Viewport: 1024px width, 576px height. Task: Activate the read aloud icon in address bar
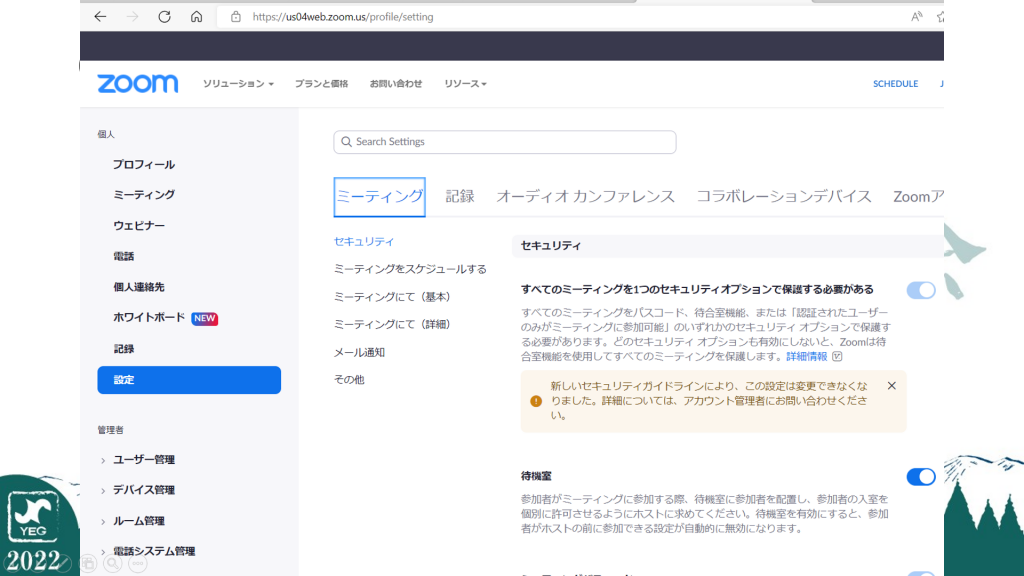(917, 17)
